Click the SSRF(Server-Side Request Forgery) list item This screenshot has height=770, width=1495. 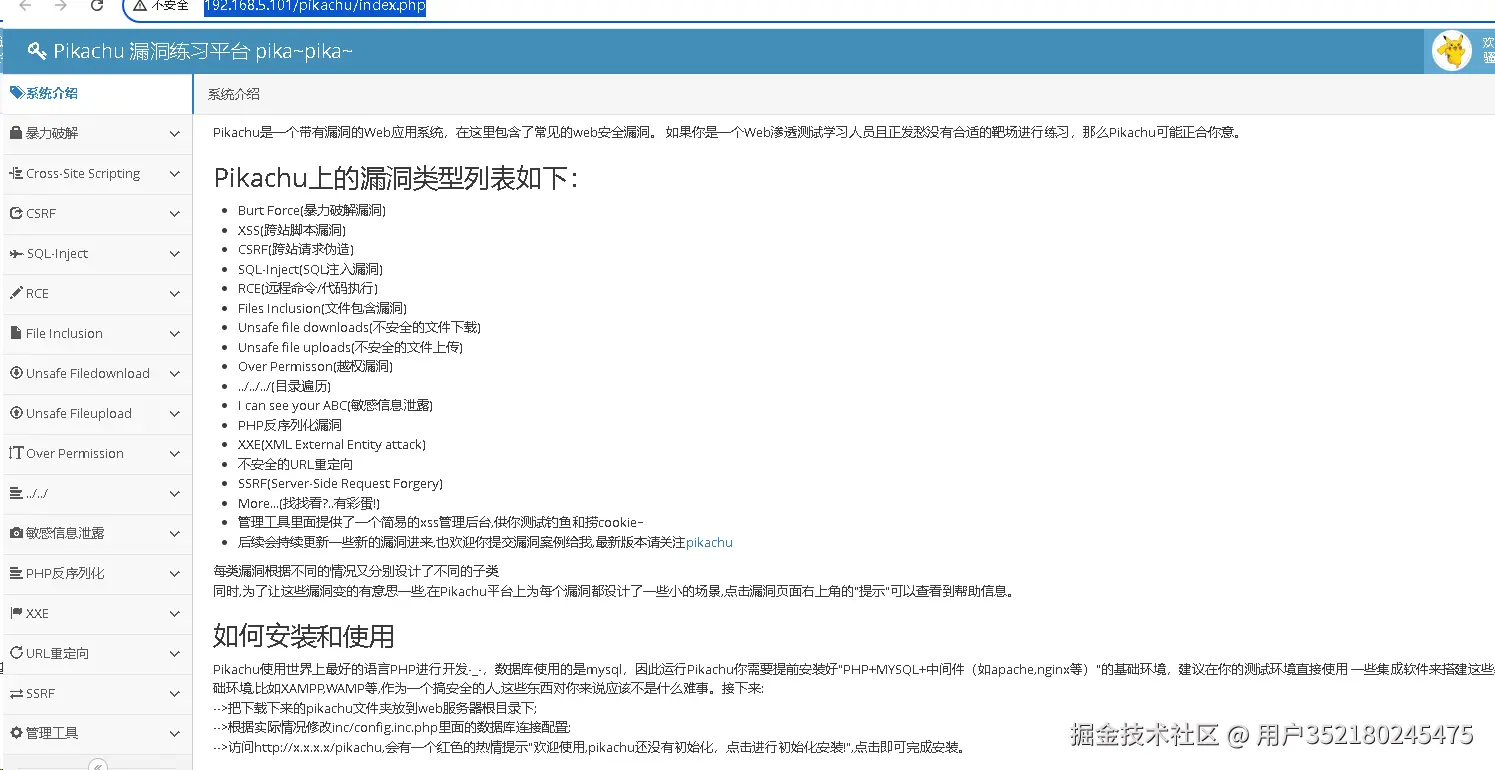340,483
